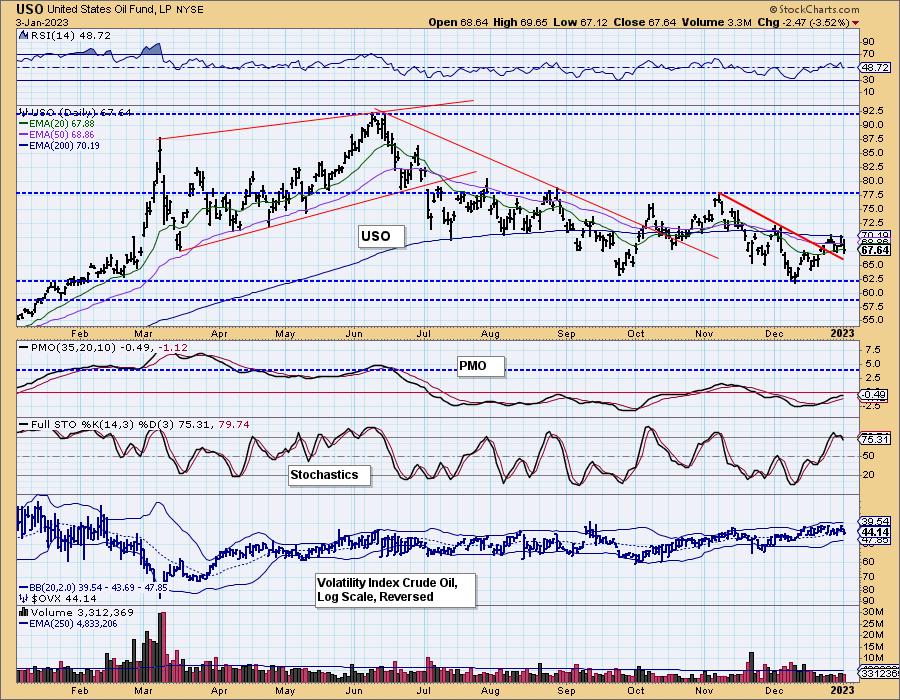Click the Jun label on the bottom time axis
This screenshot has height=700, width=900.
(x=354, y=690)
